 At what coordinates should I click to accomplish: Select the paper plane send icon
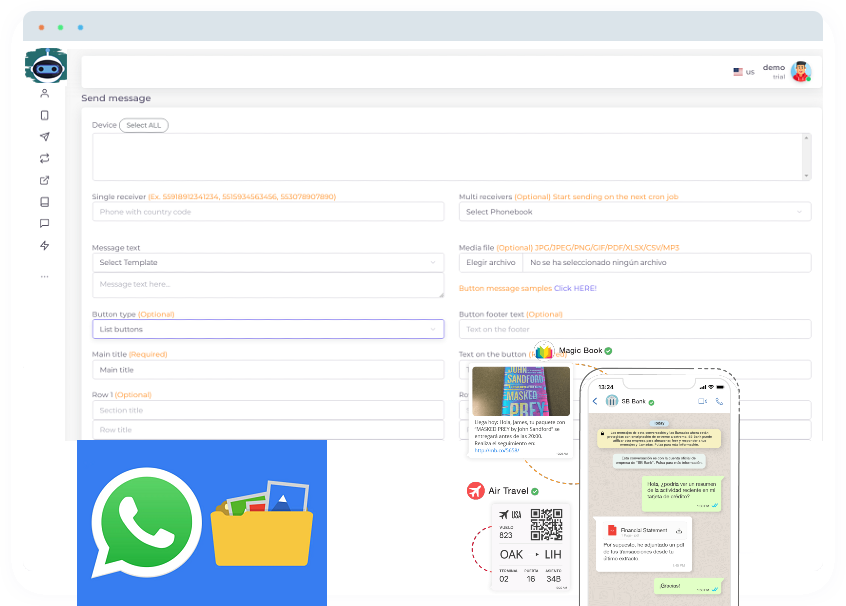pos(45,137)
